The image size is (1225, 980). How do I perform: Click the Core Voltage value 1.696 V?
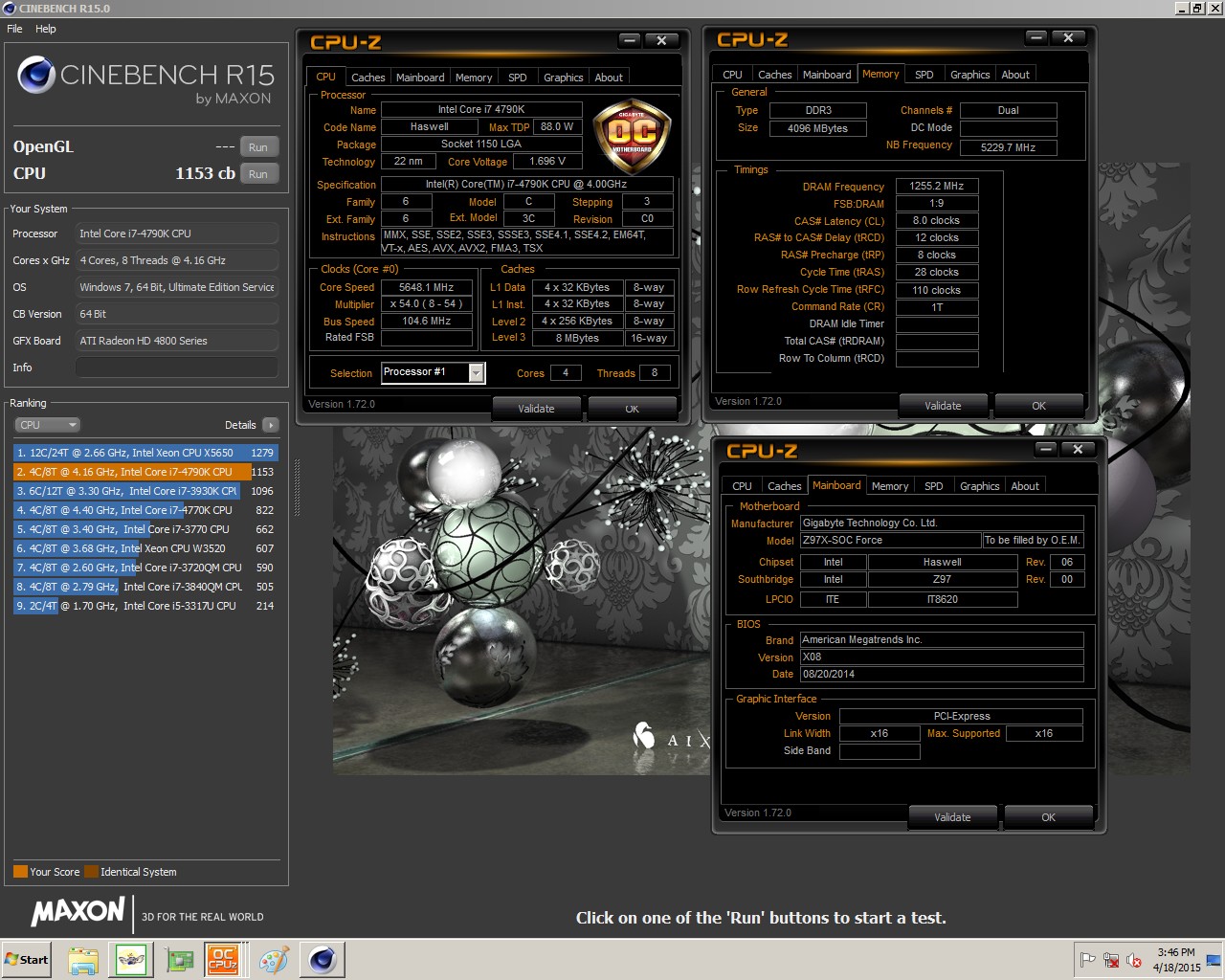(x=547, y=162)
